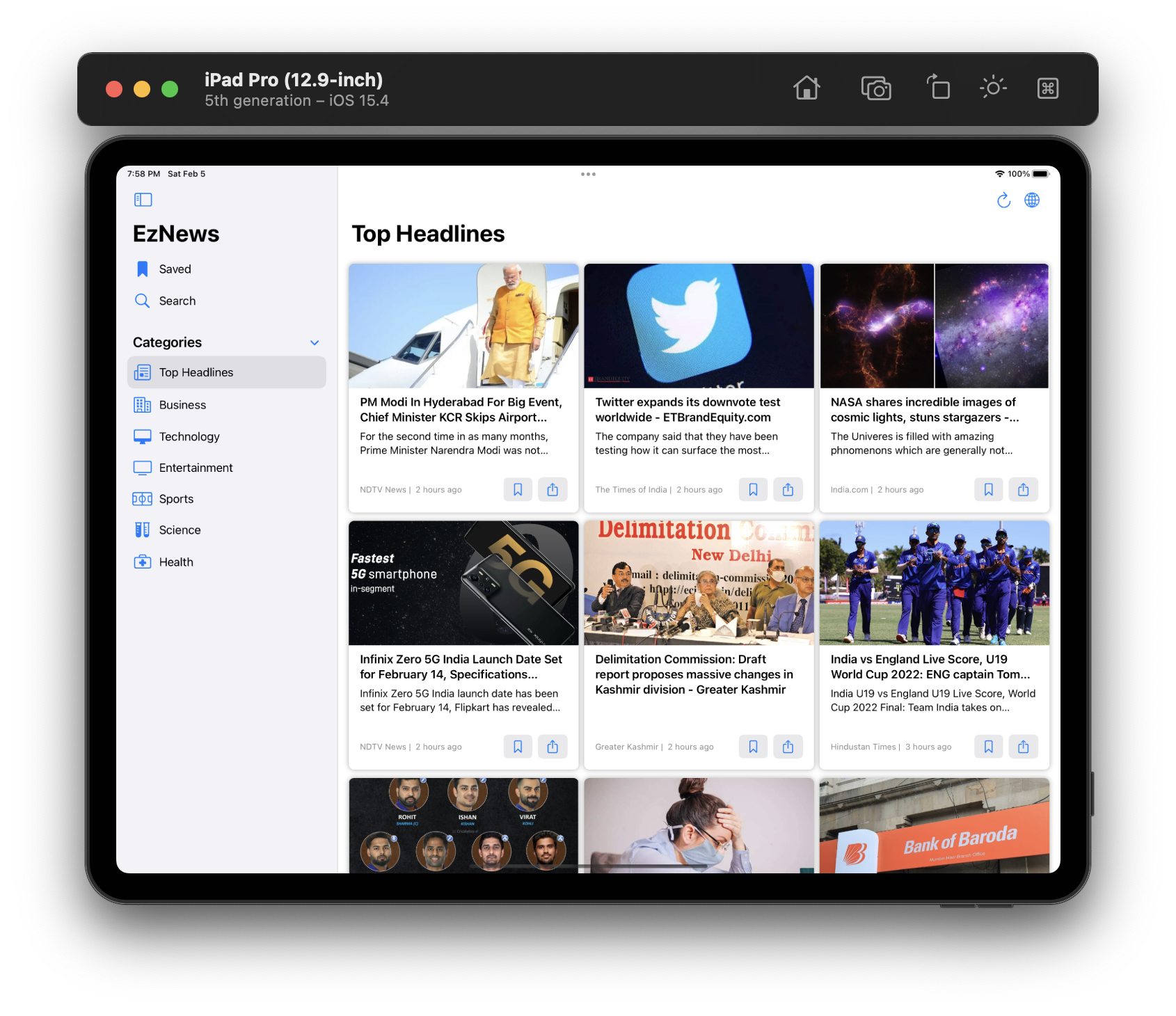
Task: Select the Health category icon
Action: (x=142, y=562)
